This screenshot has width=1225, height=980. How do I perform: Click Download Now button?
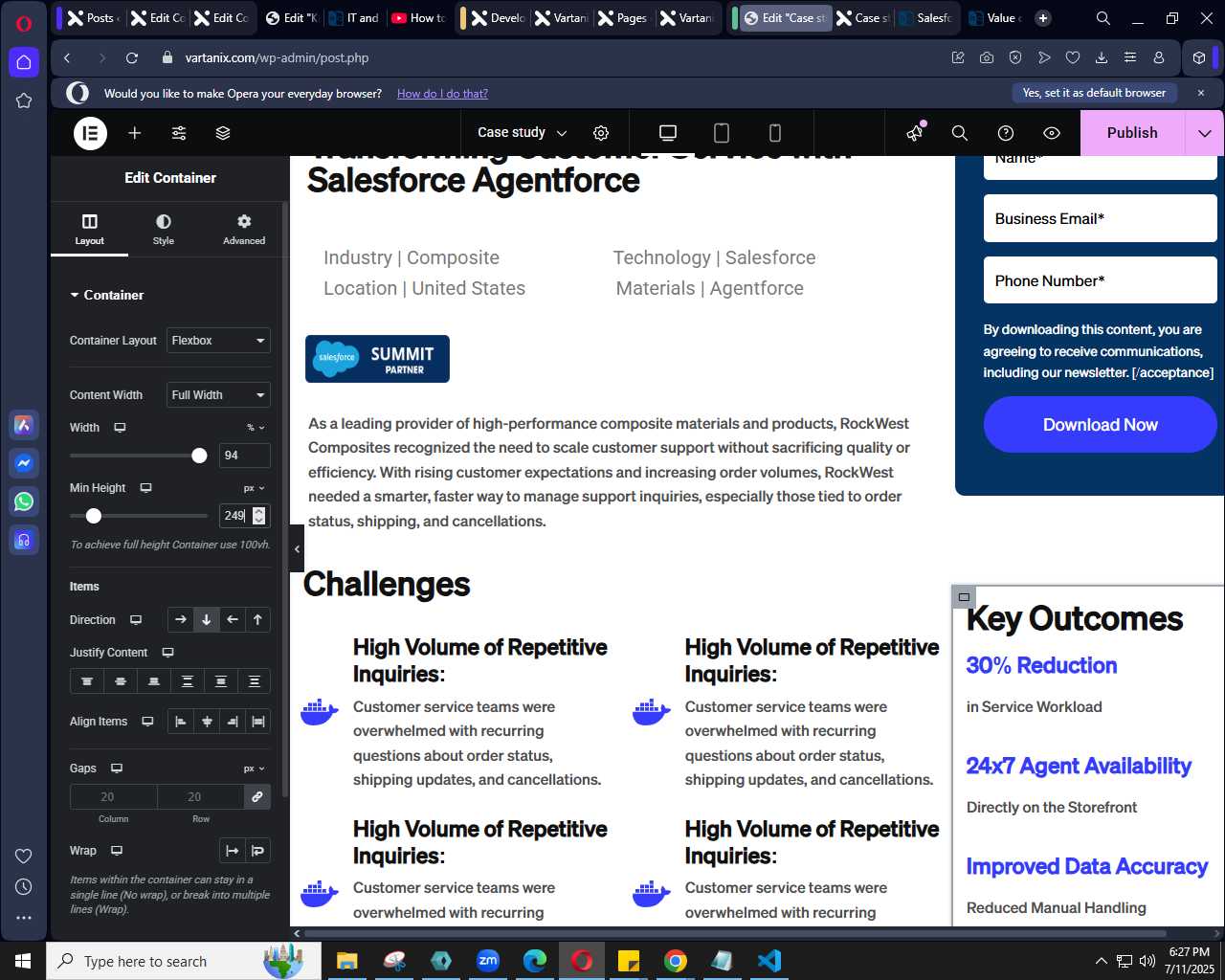click(1100, 425)
